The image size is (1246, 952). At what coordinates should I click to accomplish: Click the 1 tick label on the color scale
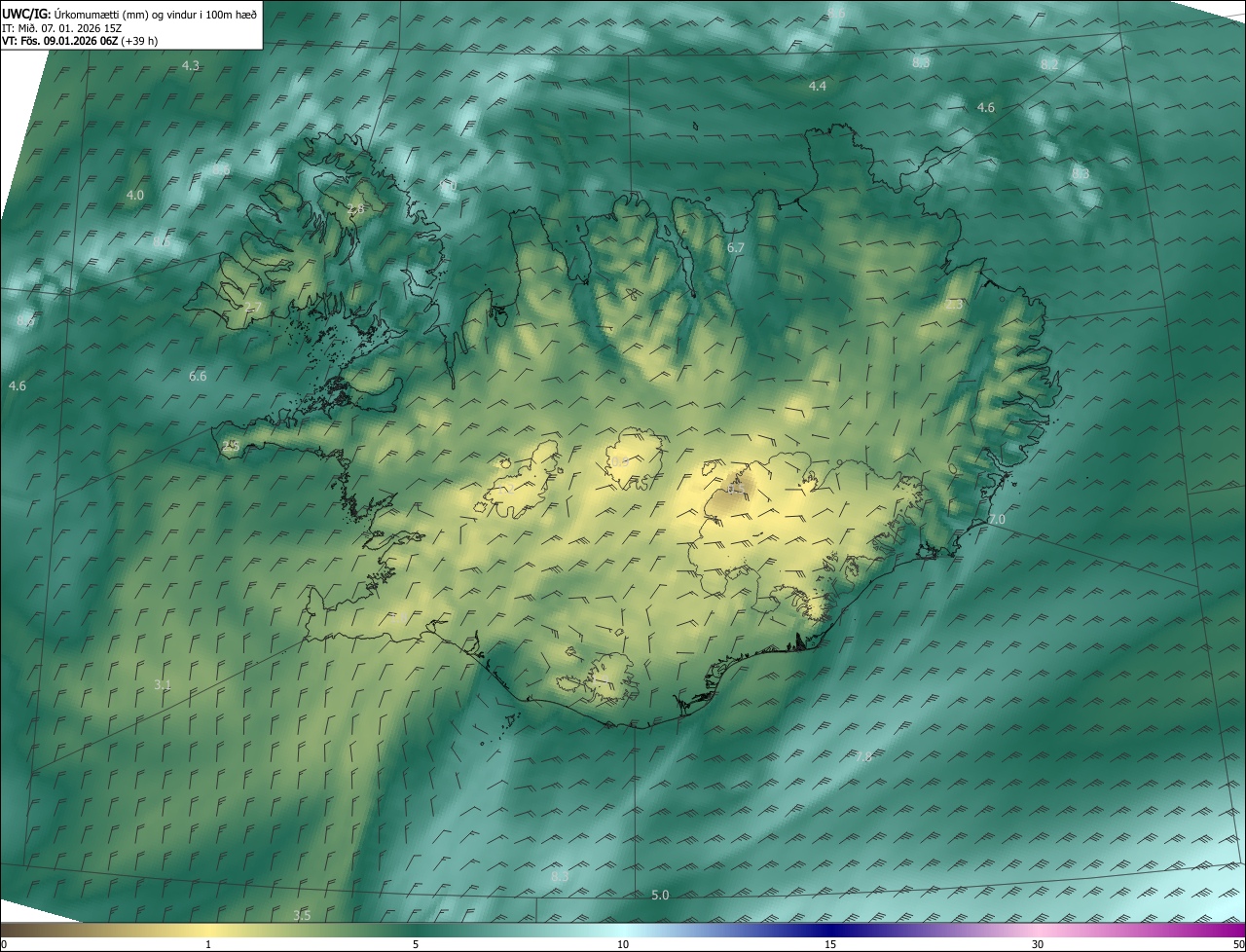coord(208,944)
